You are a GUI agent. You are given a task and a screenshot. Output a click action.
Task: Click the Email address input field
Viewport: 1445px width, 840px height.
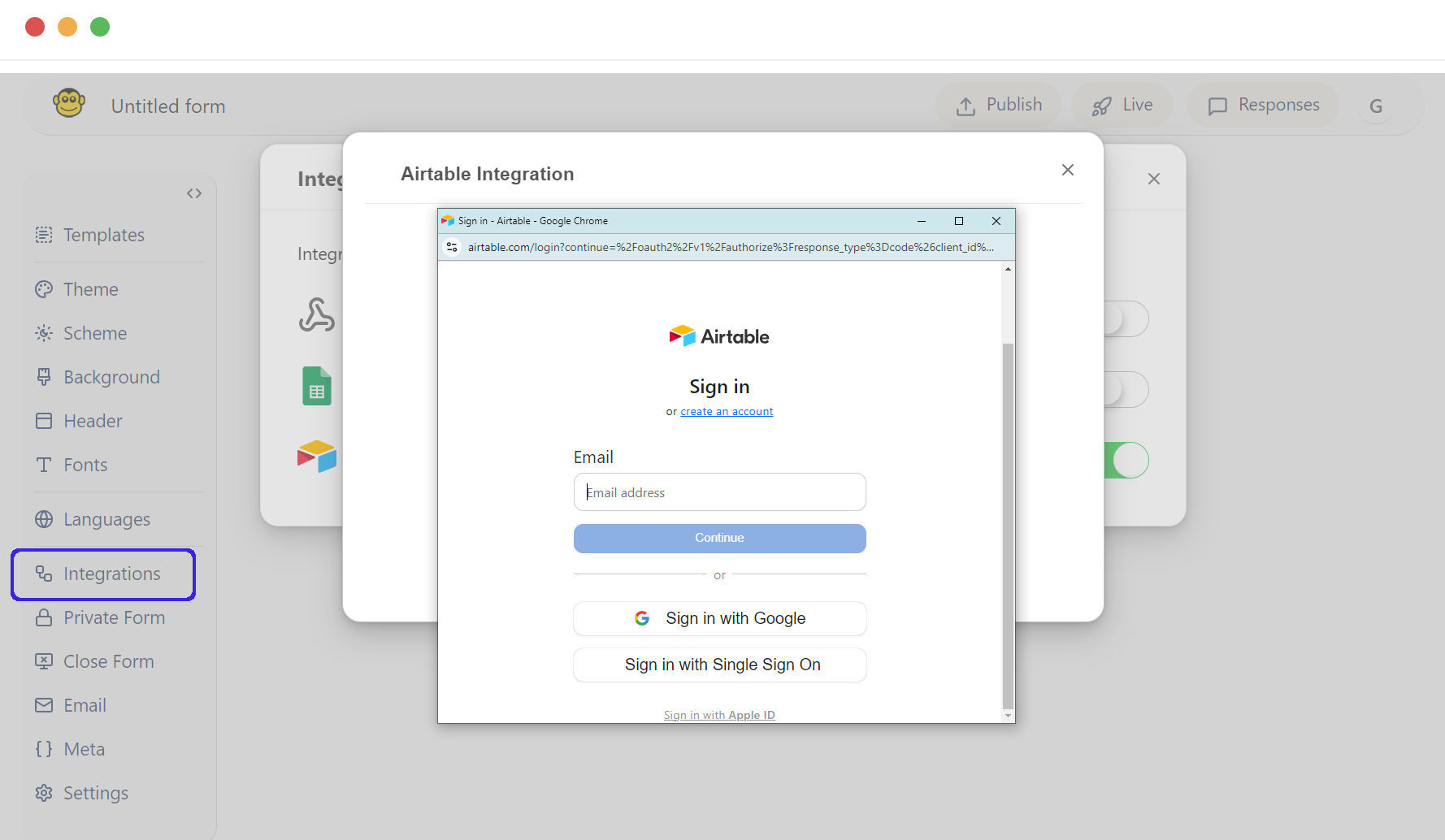[x=719, y=492]
